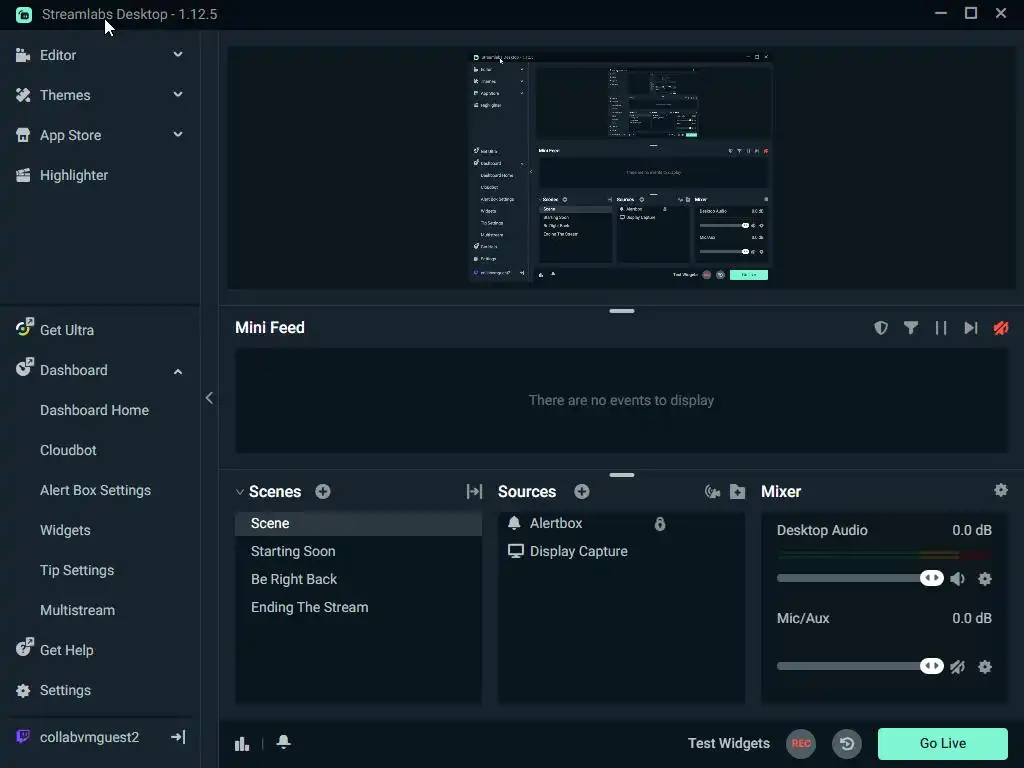1024x768 pixels.
Task: Open Cloudbot from Dashboard menu
Action: coord(68,450)
